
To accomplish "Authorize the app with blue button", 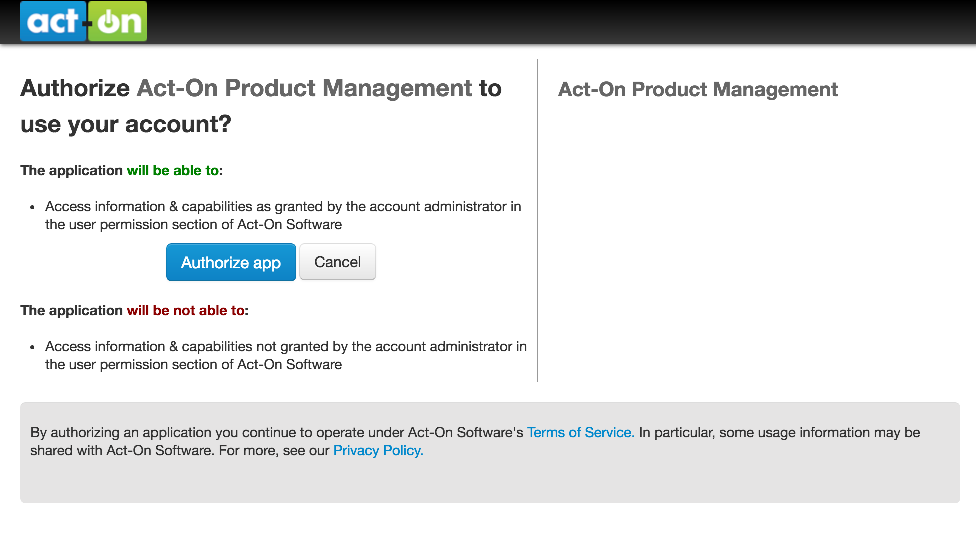I will coord(231,262).
